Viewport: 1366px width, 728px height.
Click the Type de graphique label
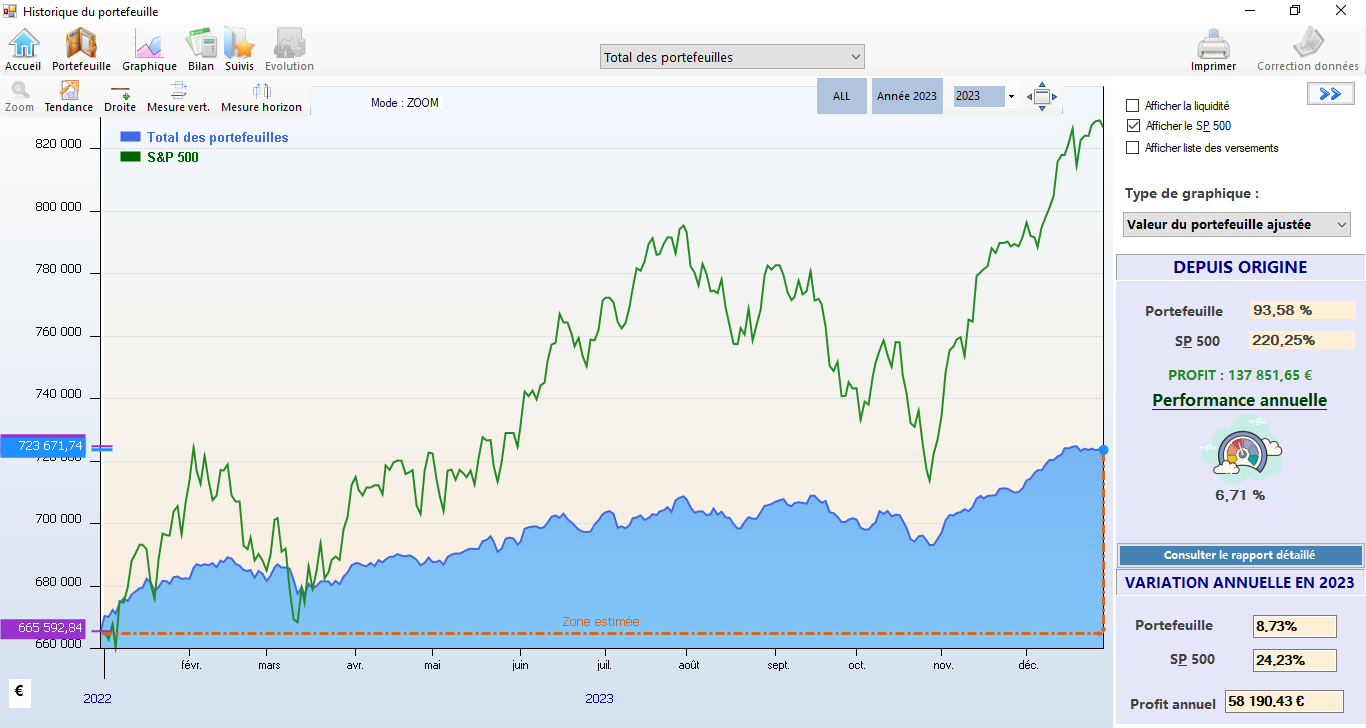pyautogui.click(x=1192, y=193)
